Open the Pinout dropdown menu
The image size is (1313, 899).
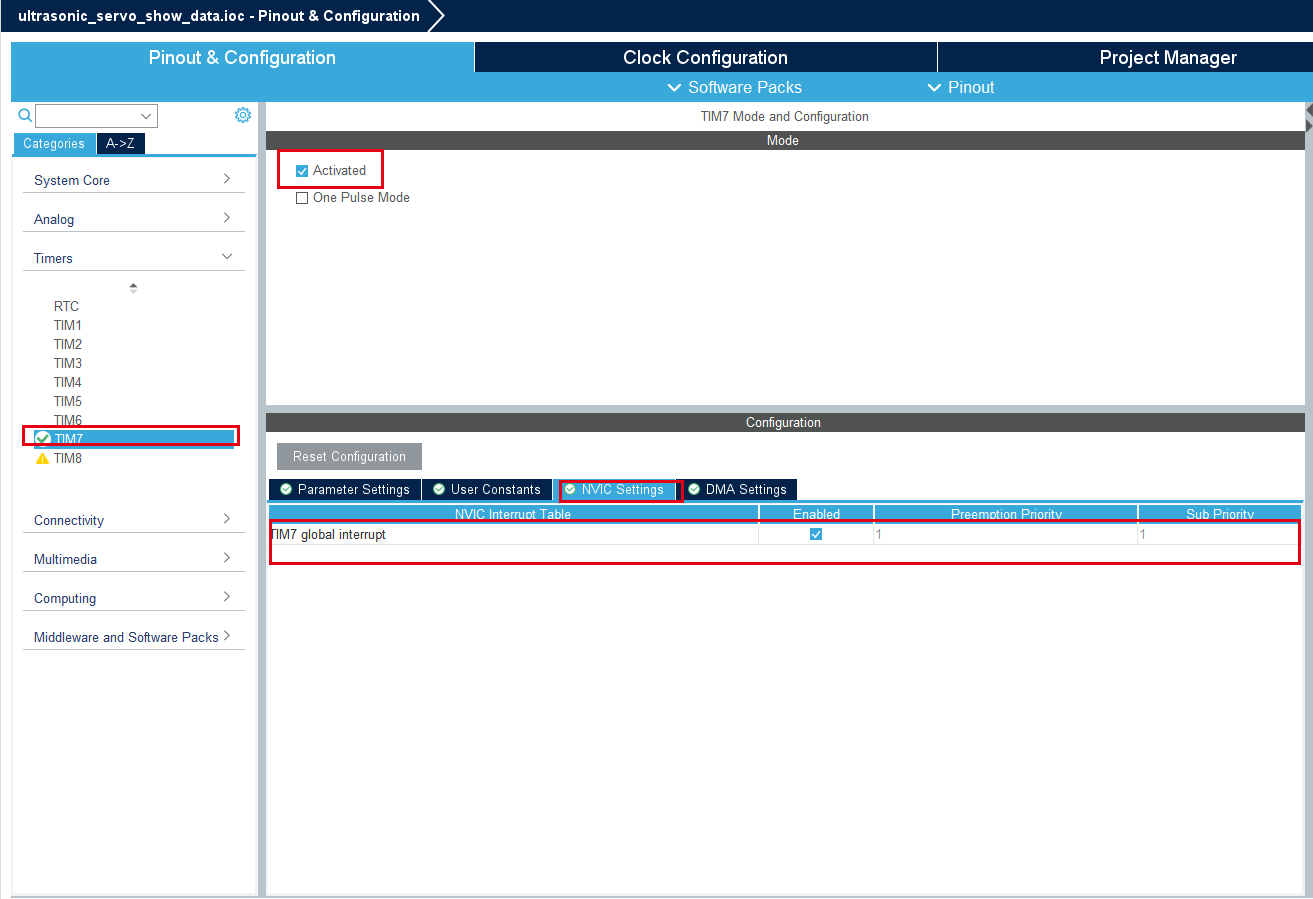point(960,87)
